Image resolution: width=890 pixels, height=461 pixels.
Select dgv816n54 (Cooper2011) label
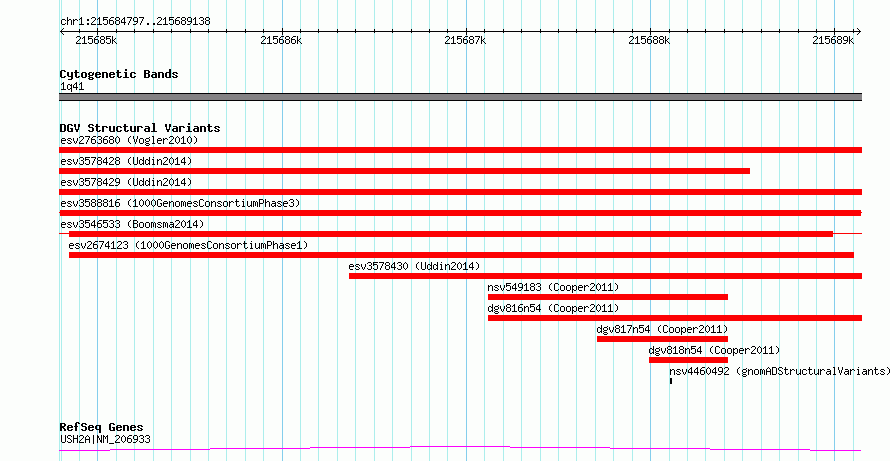point(553,308)
